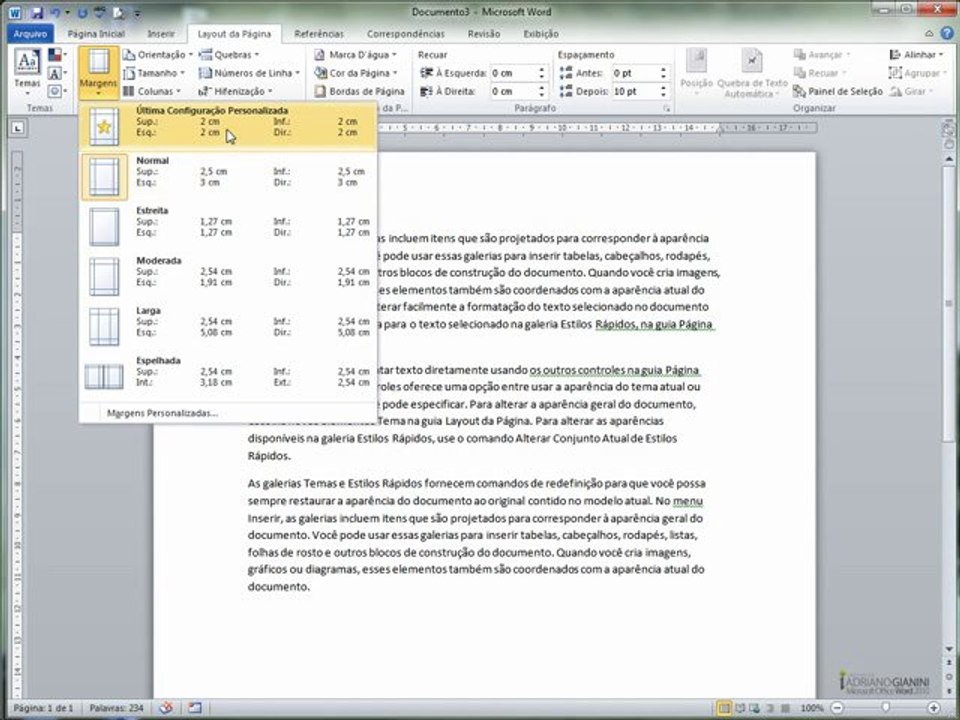Switch to the Inserir tab
Image resolution: width=960 pixels, height=720 pixels.
161,34
